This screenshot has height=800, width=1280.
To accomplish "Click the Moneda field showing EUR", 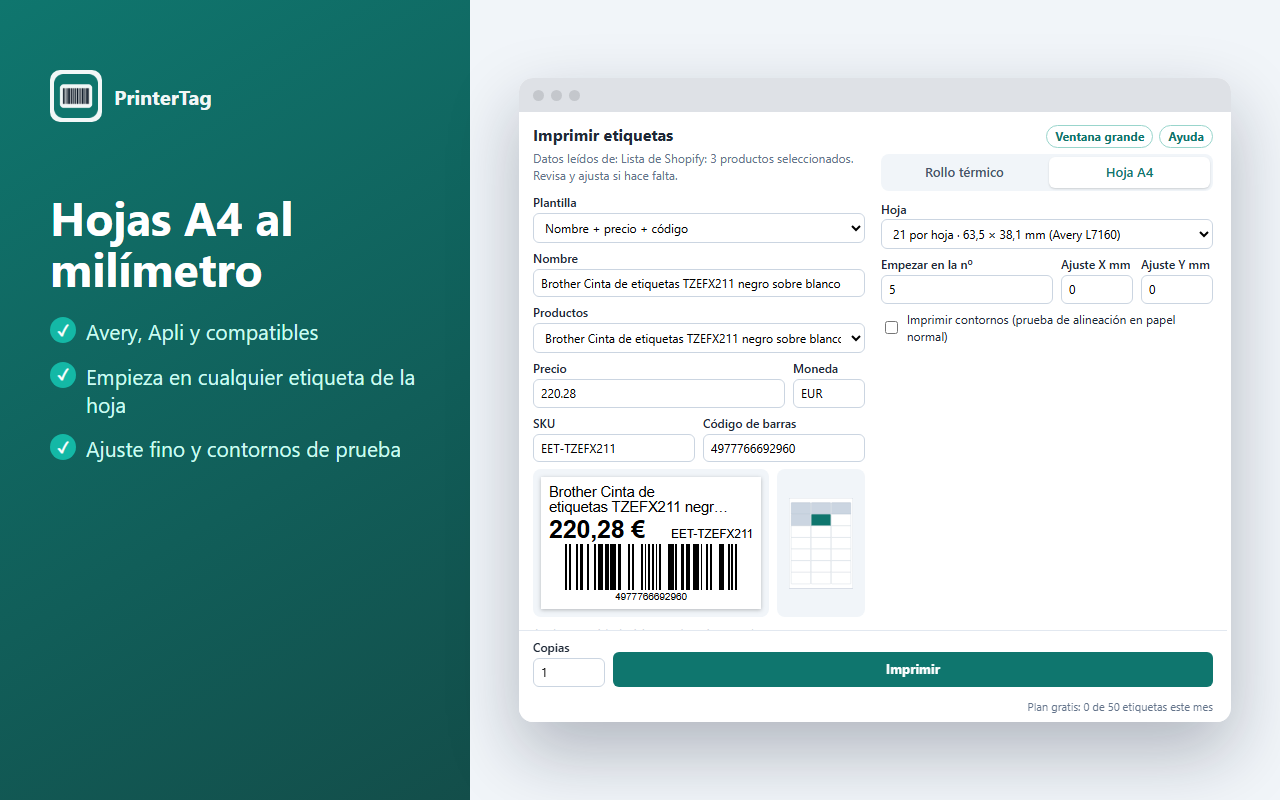I will coord(829,393).
